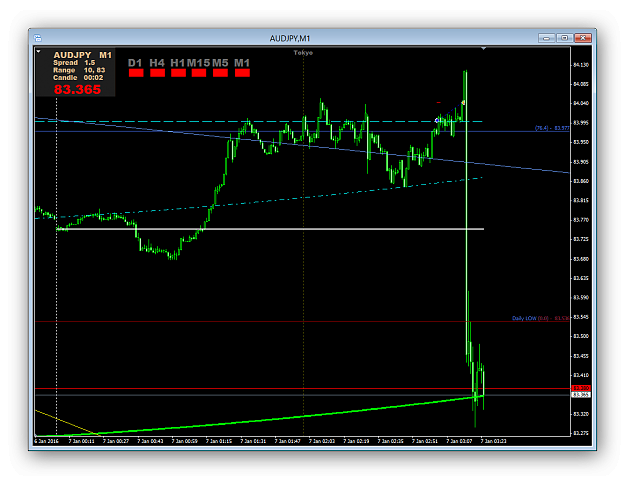625x479 pixels.
Task: Click the Spread 1.5 line
Action: pos(74,63)
